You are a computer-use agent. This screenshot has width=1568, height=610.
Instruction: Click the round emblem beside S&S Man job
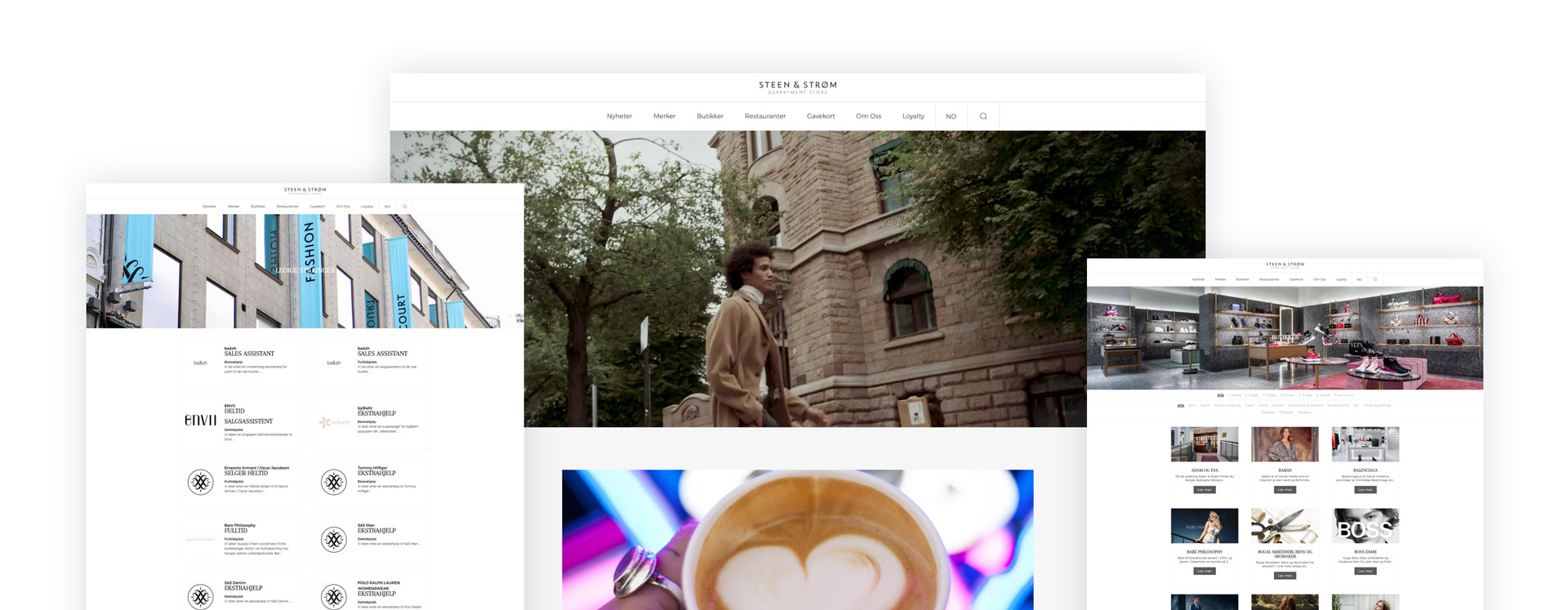(x=333, y=539)
